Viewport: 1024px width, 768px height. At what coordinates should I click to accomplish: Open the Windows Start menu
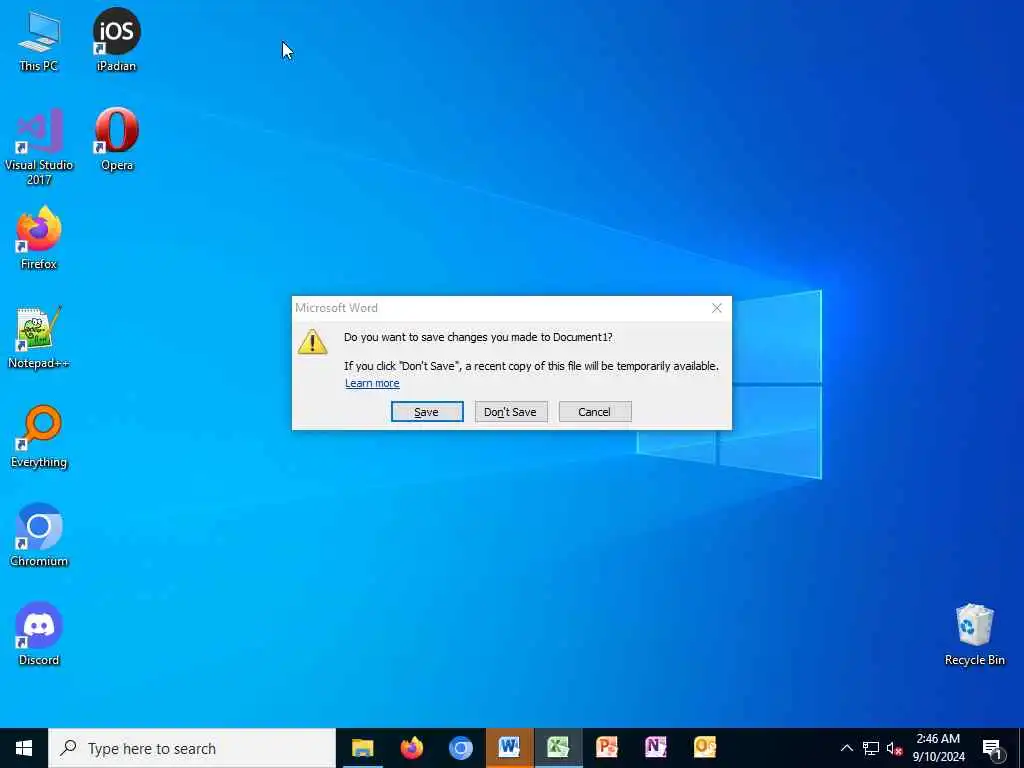(x=24, y=748)
